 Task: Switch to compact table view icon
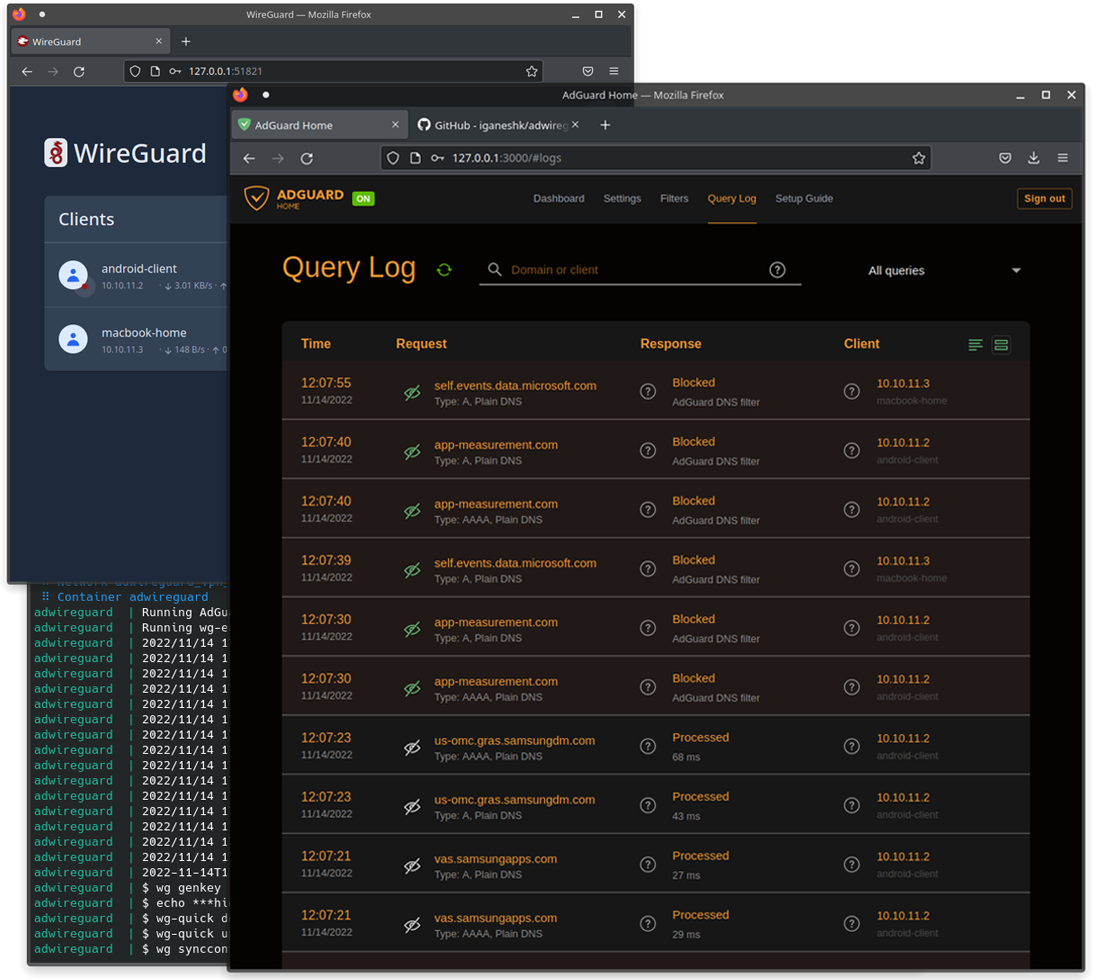[975, 345]
